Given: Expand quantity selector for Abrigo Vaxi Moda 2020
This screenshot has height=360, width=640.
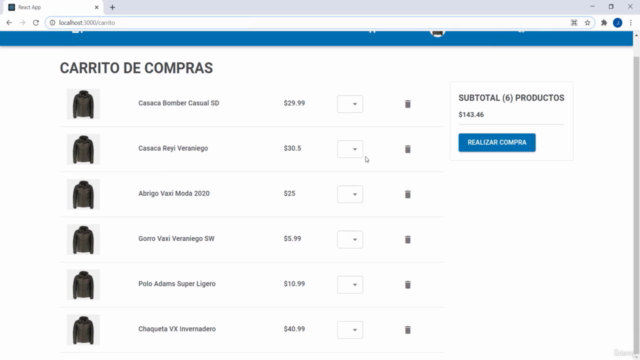Looking at the screenshot, I should [x=350, y=194].
